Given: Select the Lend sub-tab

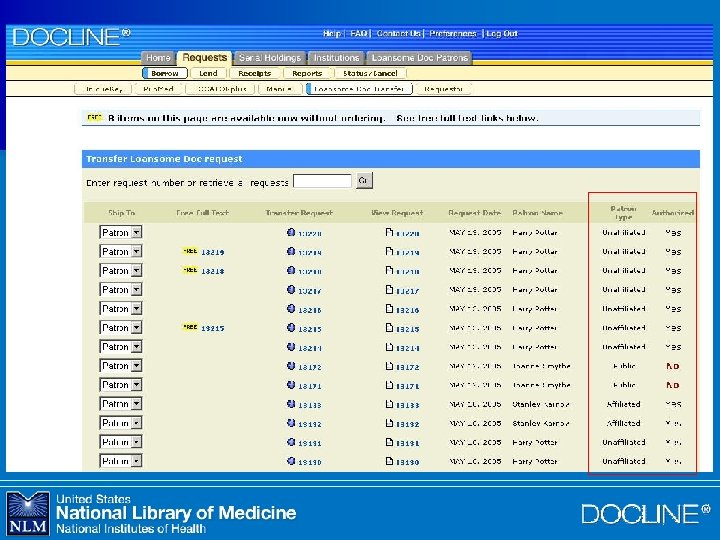Looking at the screenshot, I should click(208, 73).
